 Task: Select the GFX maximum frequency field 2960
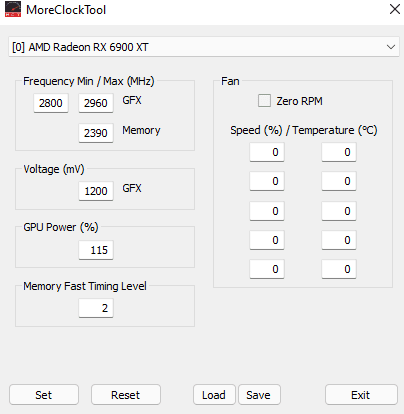coord(96,103)
